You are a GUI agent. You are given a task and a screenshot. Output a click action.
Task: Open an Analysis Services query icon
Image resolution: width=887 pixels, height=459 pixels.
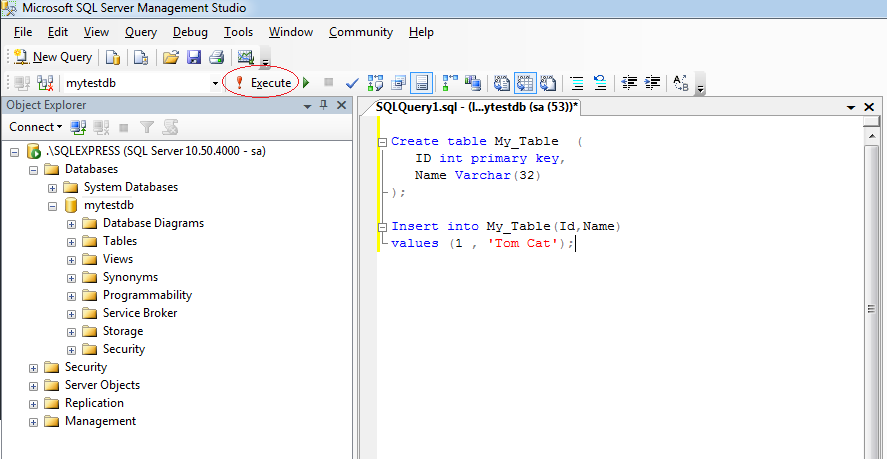140,57
